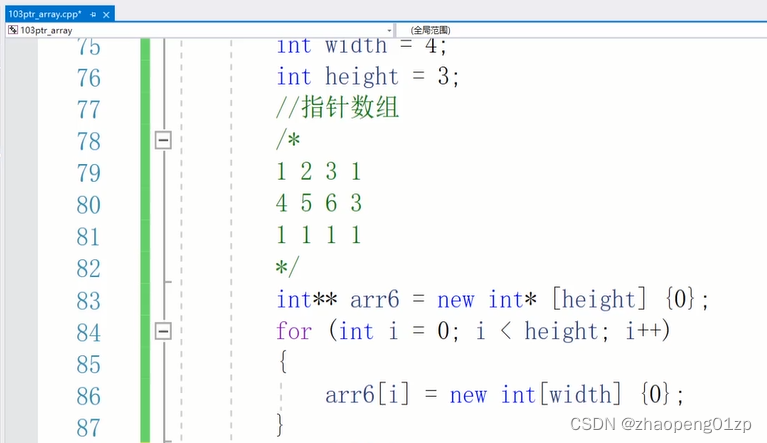Image resolution: width=767 pixels, height=443 pixels.
Task: Click line number 86
Action: [89, 396]
